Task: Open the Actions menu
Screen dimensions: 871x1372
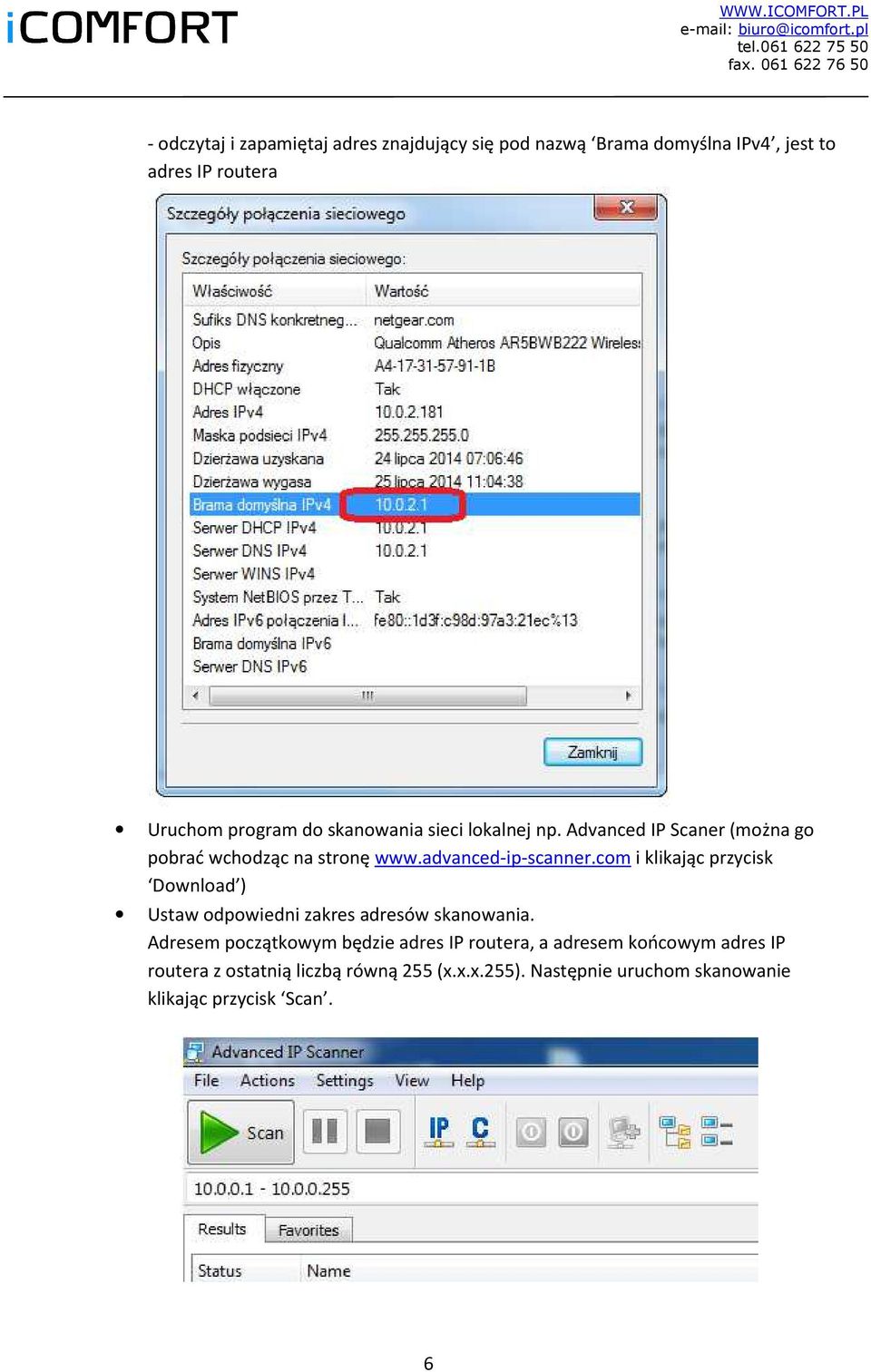Action: pos(267,1080)
